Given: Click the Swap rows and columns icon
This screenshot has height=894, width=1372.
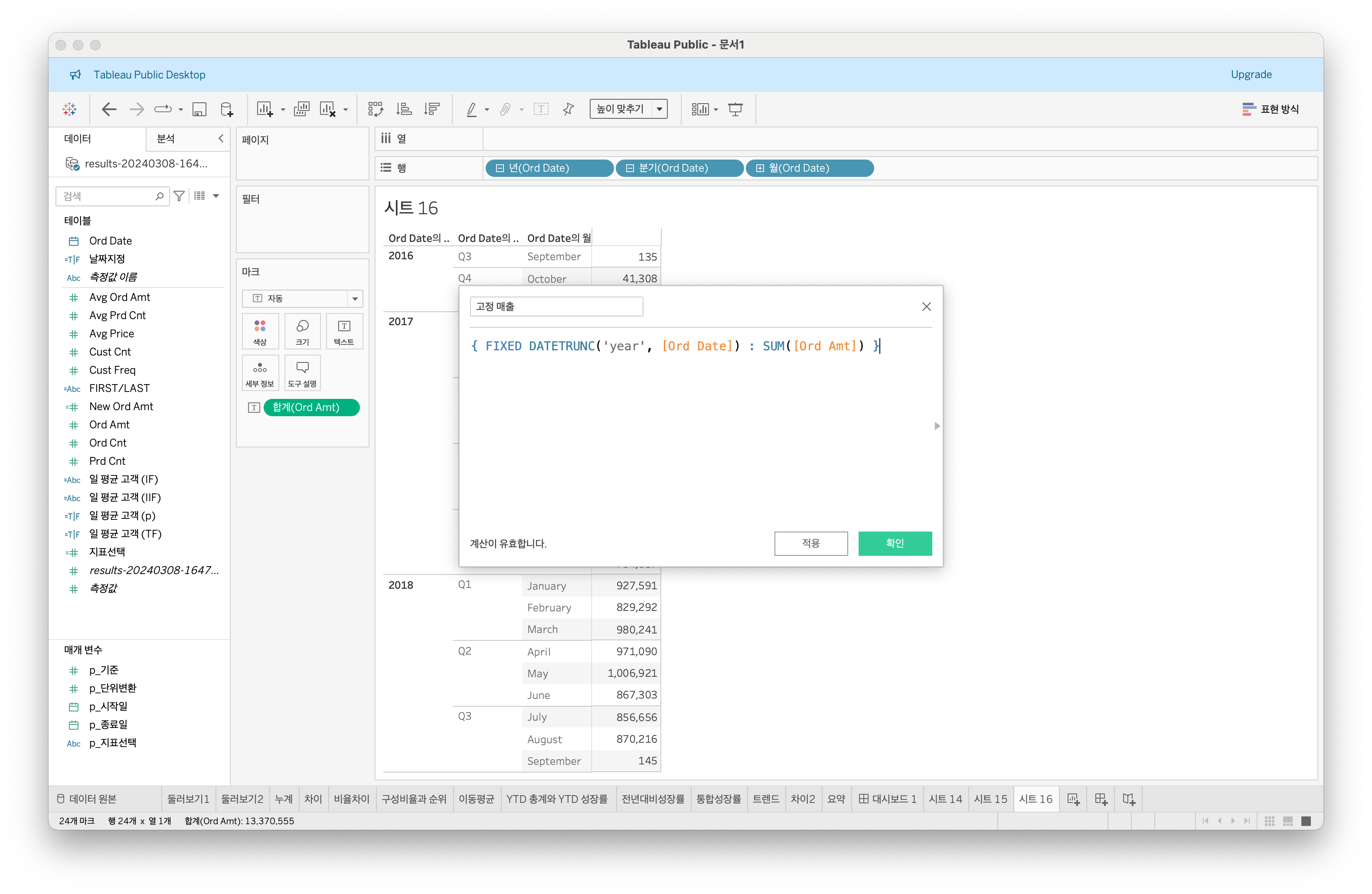Looking at the screenshot, I should [x=375, y=110].
